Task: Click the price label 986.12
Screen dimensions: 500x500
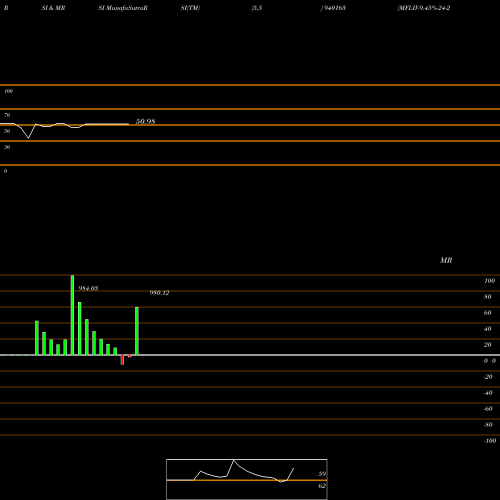Action: click(159, 293)
